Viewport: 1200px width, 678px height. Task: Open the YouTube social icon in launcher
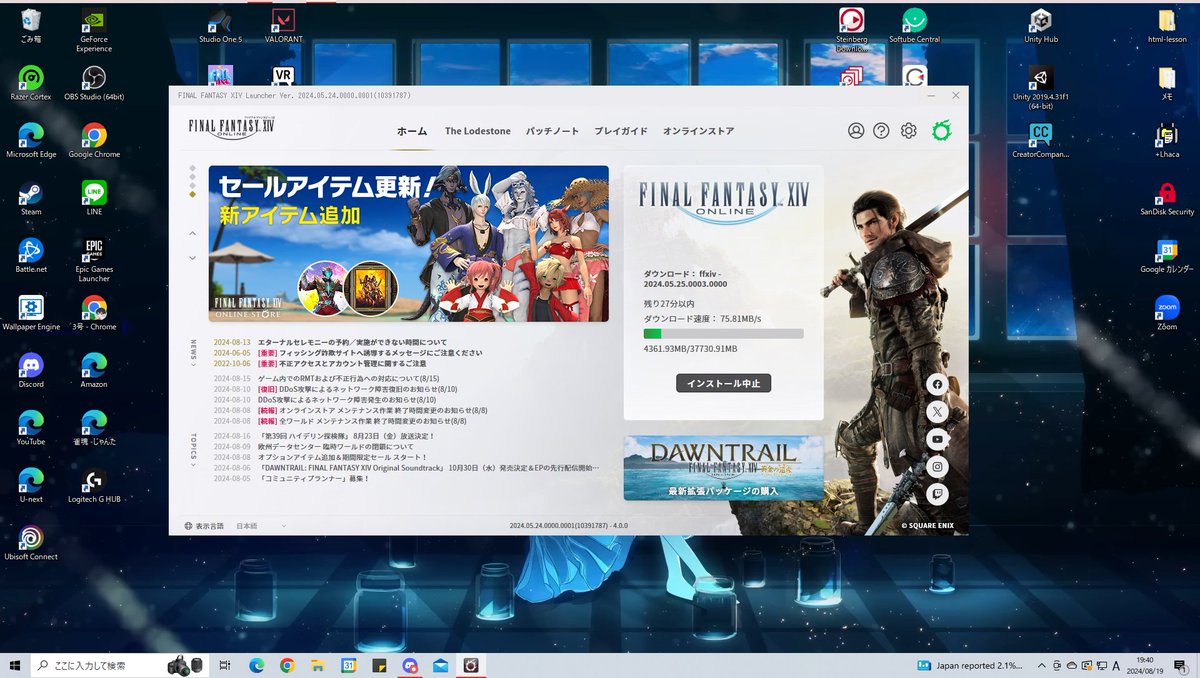point(937,439)
